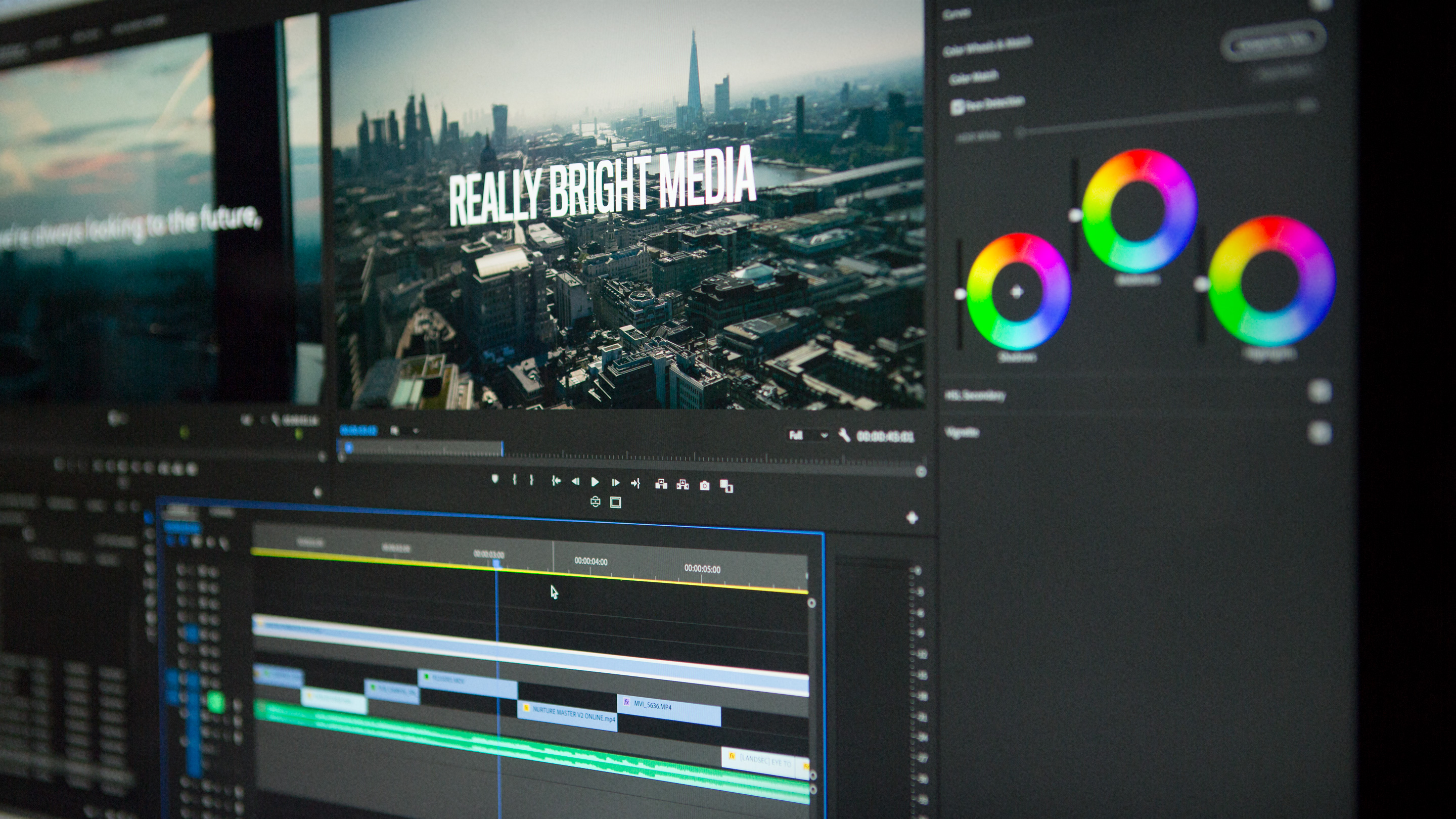Screen dimensions: 1456x819
Task: Open the Button Editor plus icon
Action: click(x=912, y=518)
